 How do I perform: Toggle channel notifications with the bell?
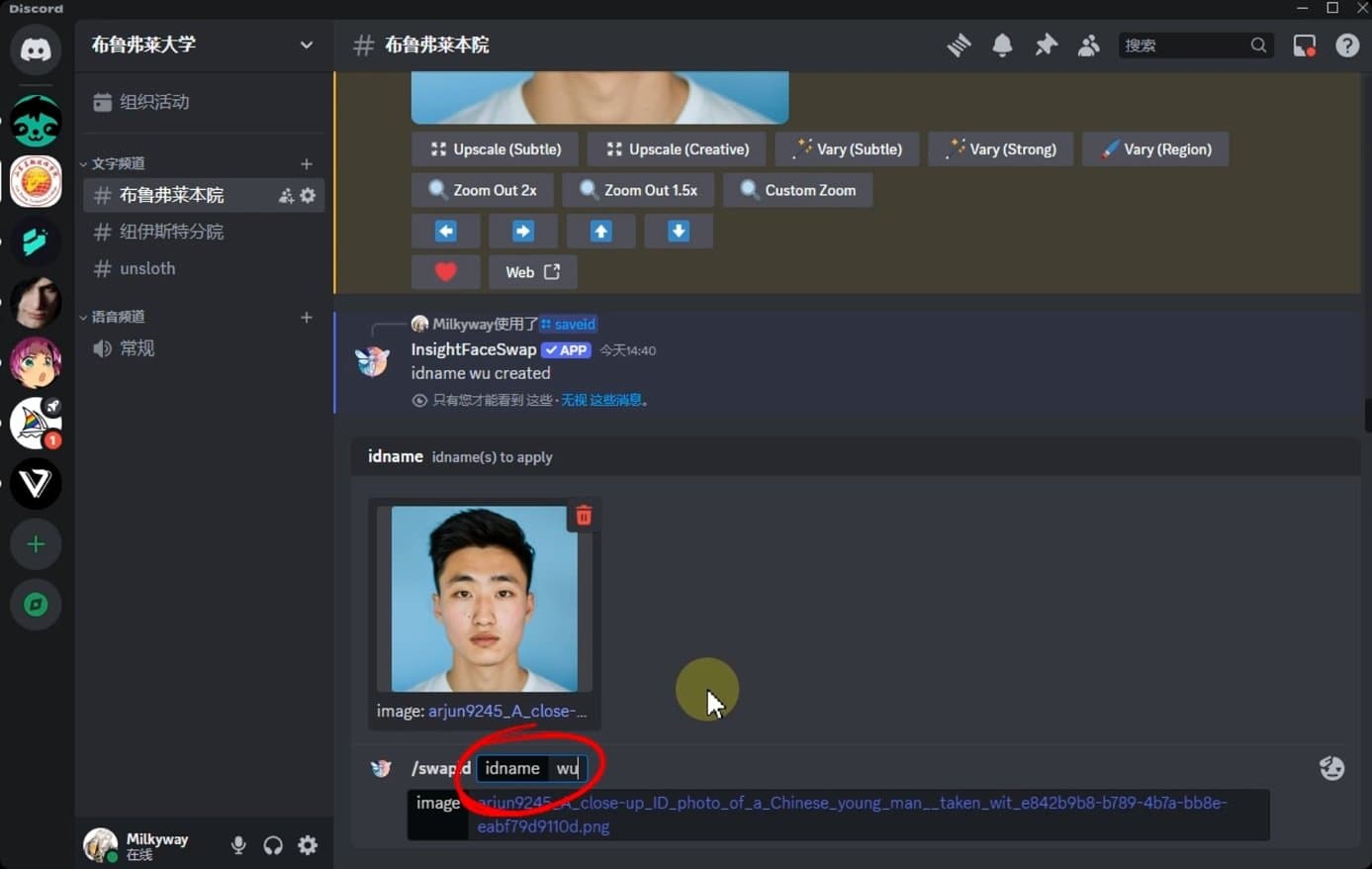click(1002, 45)
